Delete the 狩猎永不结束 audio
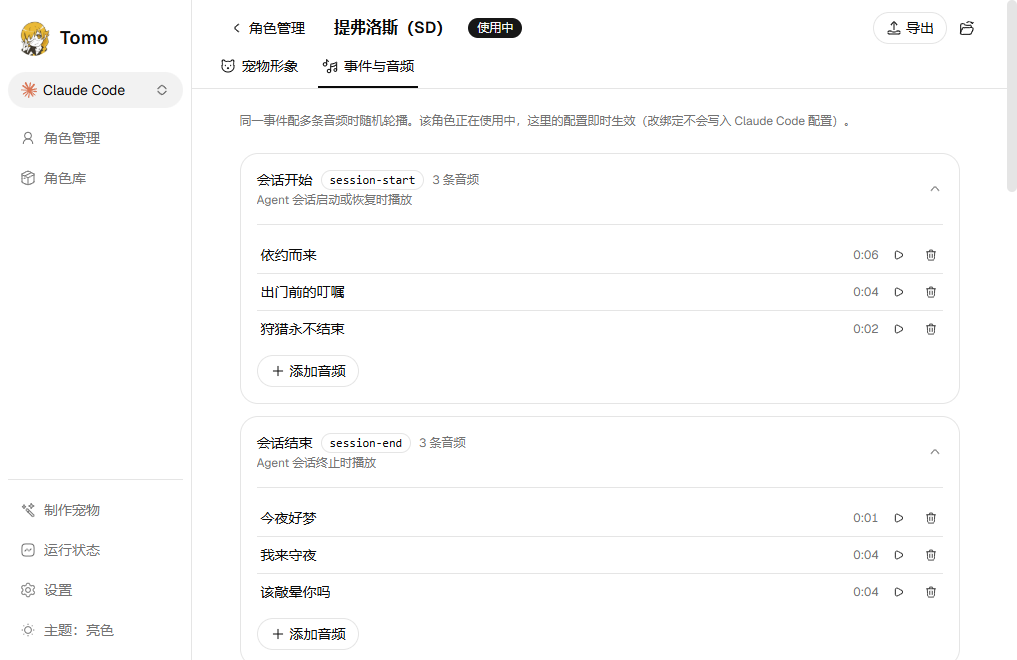The width and height of the screenshot is (1017, 660). click(931, 329)
